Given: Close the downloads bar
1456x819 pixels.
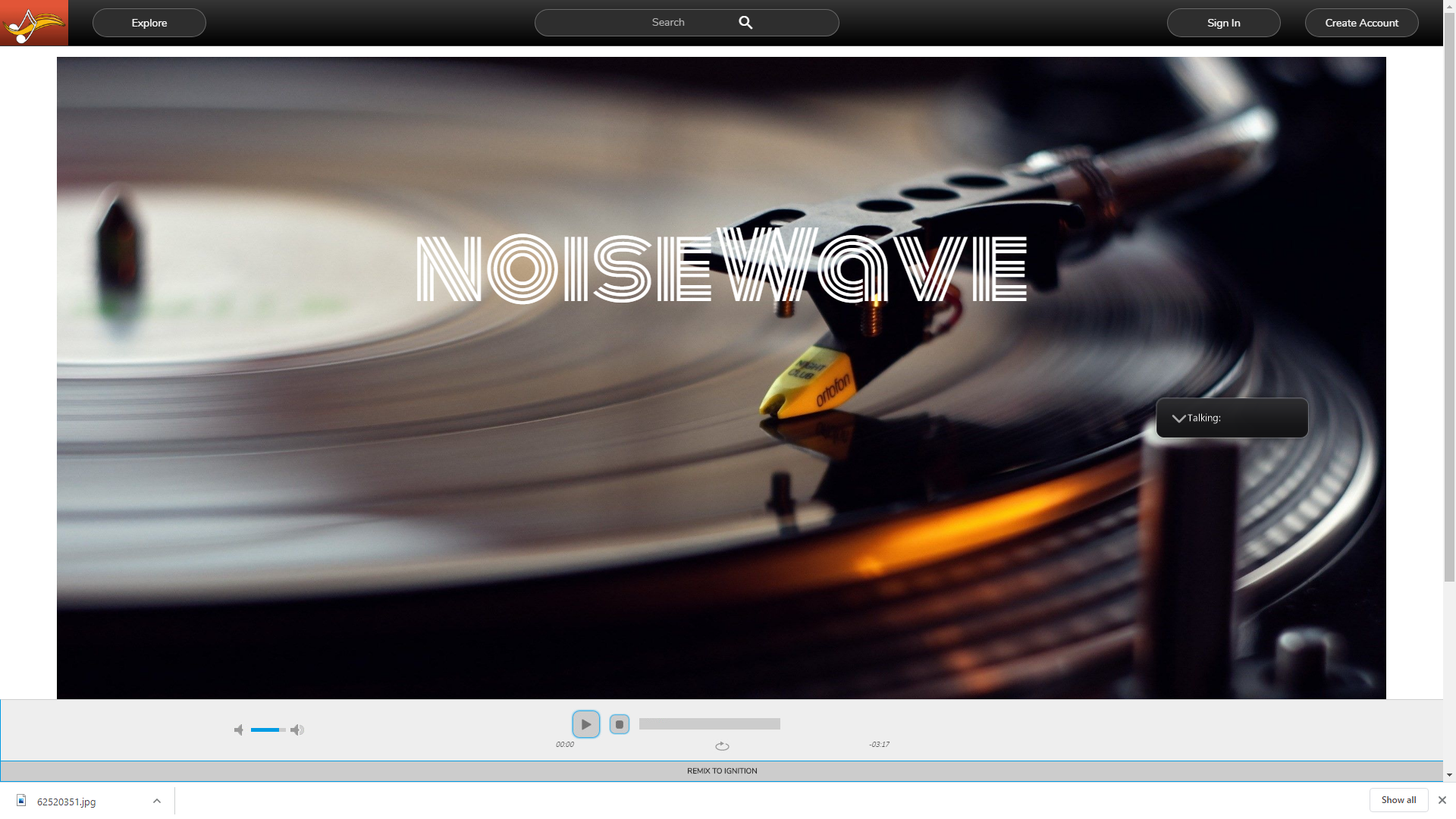Looking at the screenshot, I should (1442, 800).
